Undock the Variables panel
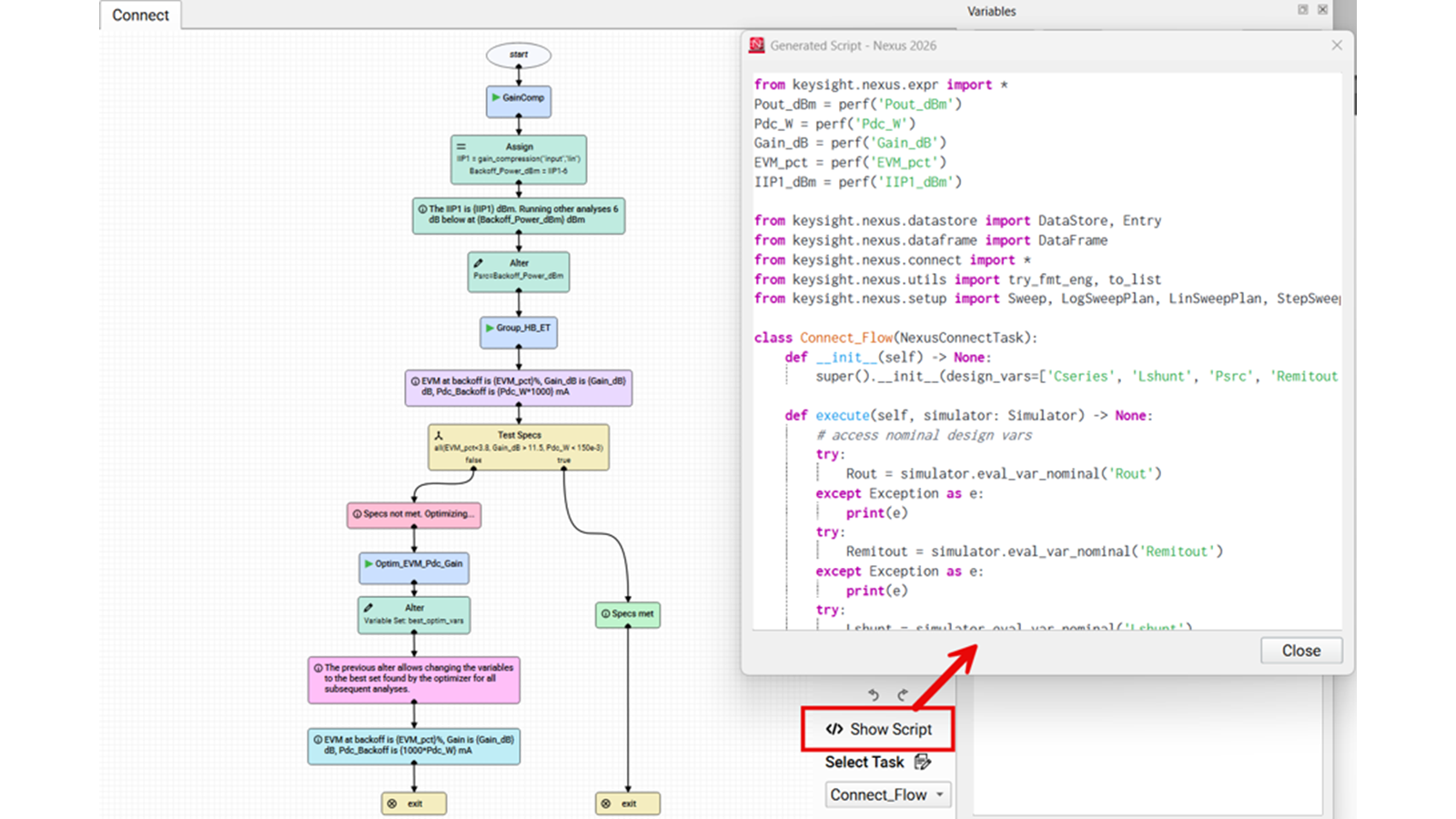This screenshot has width=1456, height=819. [x=1302, y=10]
